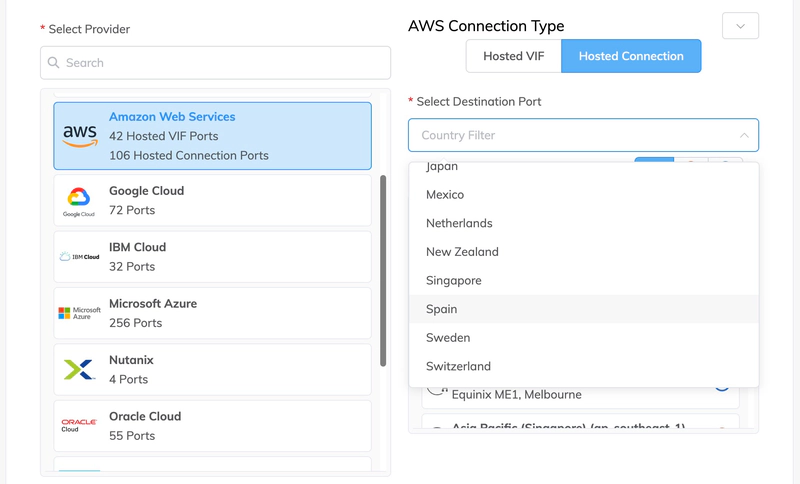Click the Google Cloud logo icon

coord(79,200)
